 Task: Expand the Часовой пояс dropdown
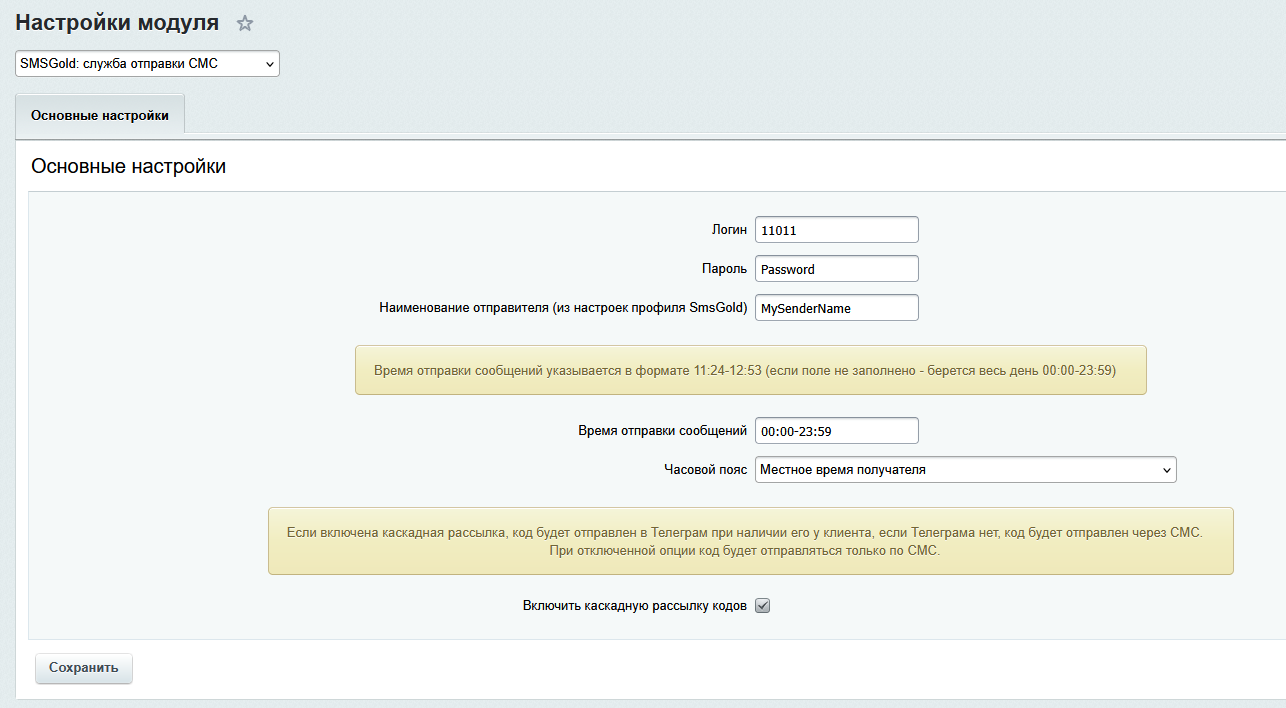point(965,469)
